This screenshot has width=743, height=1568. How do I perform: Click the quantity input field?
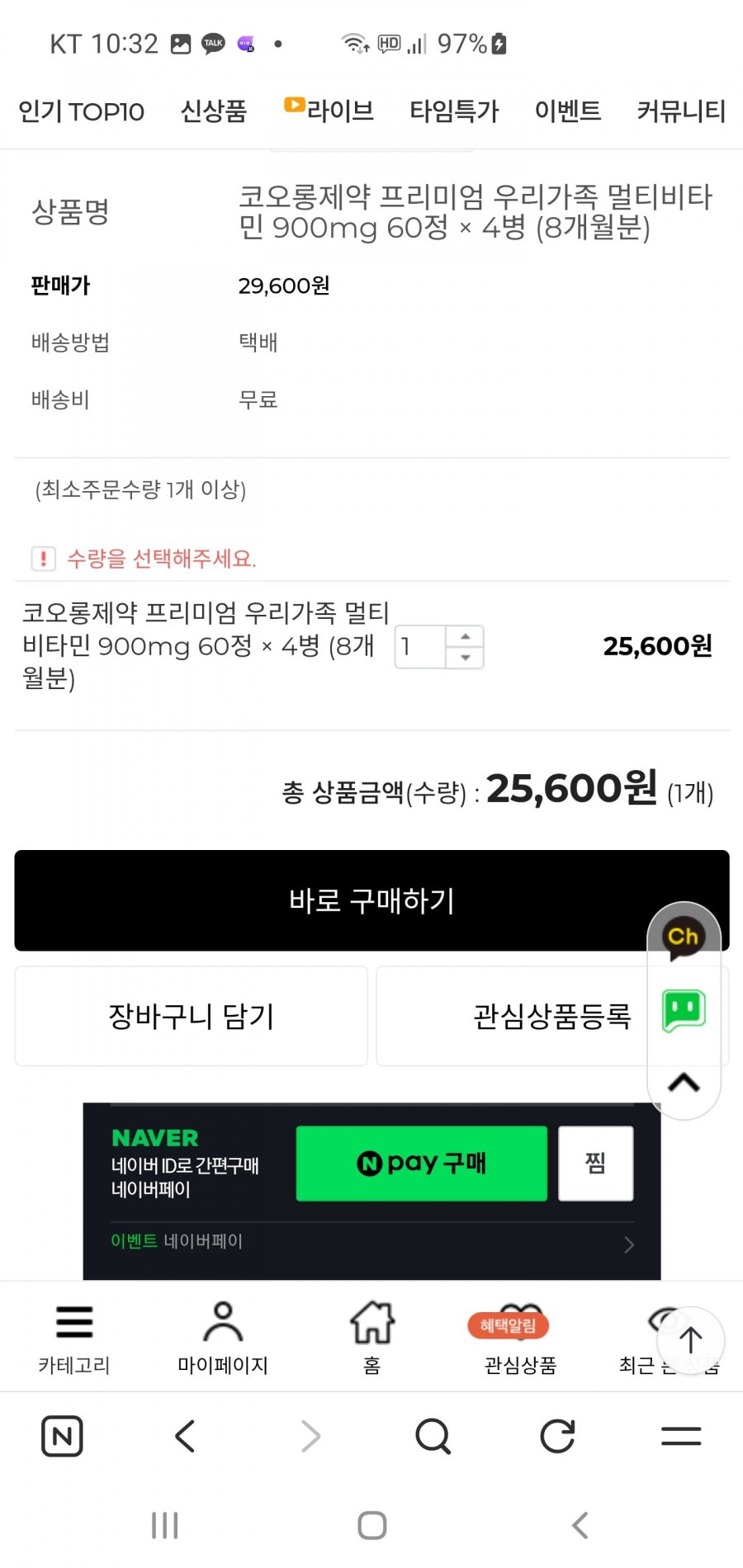click(x=420, y=647)
